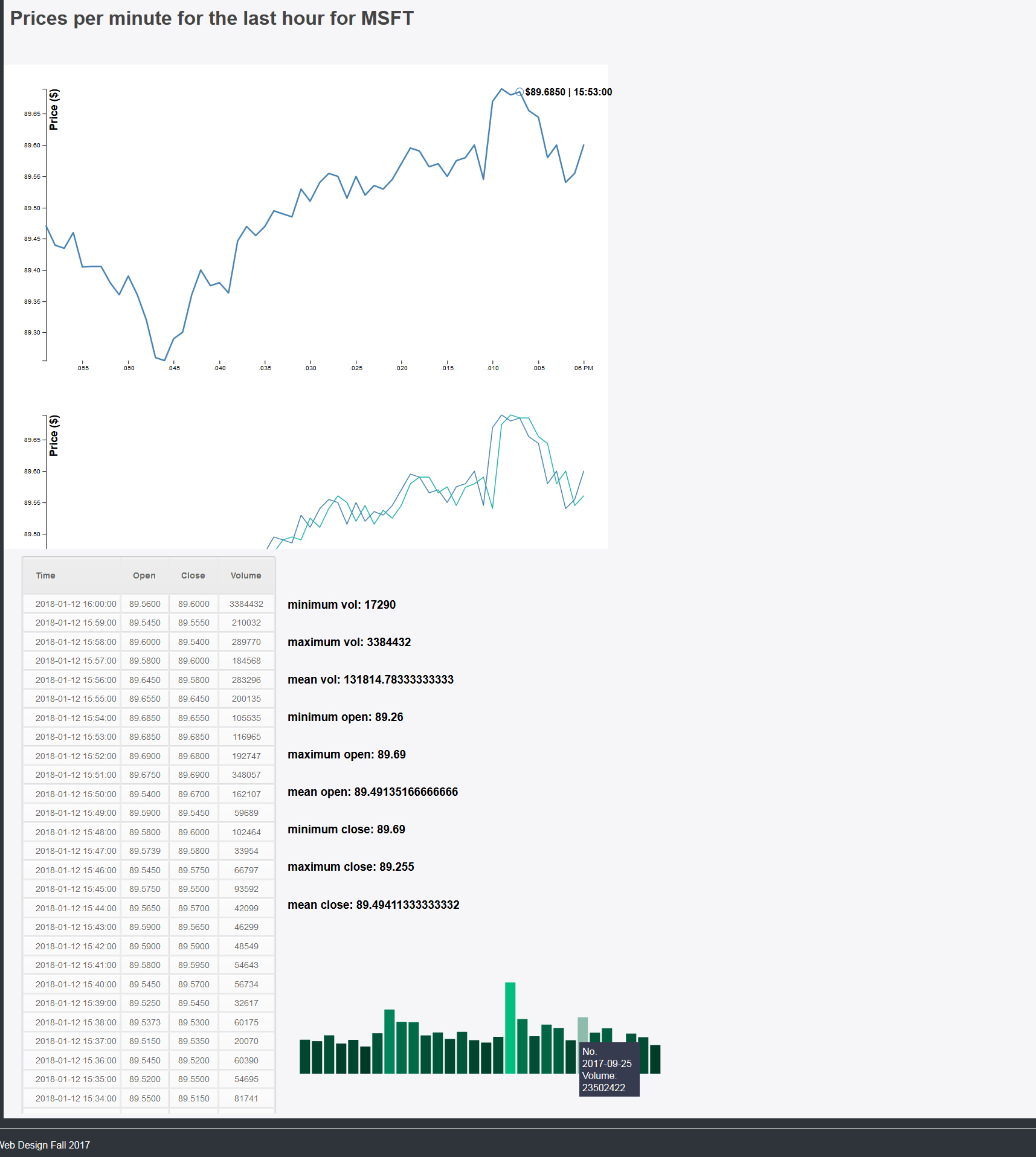Click the Price ($) label on the top chart
1036x1157 pixels.
(x=54, y=109)
